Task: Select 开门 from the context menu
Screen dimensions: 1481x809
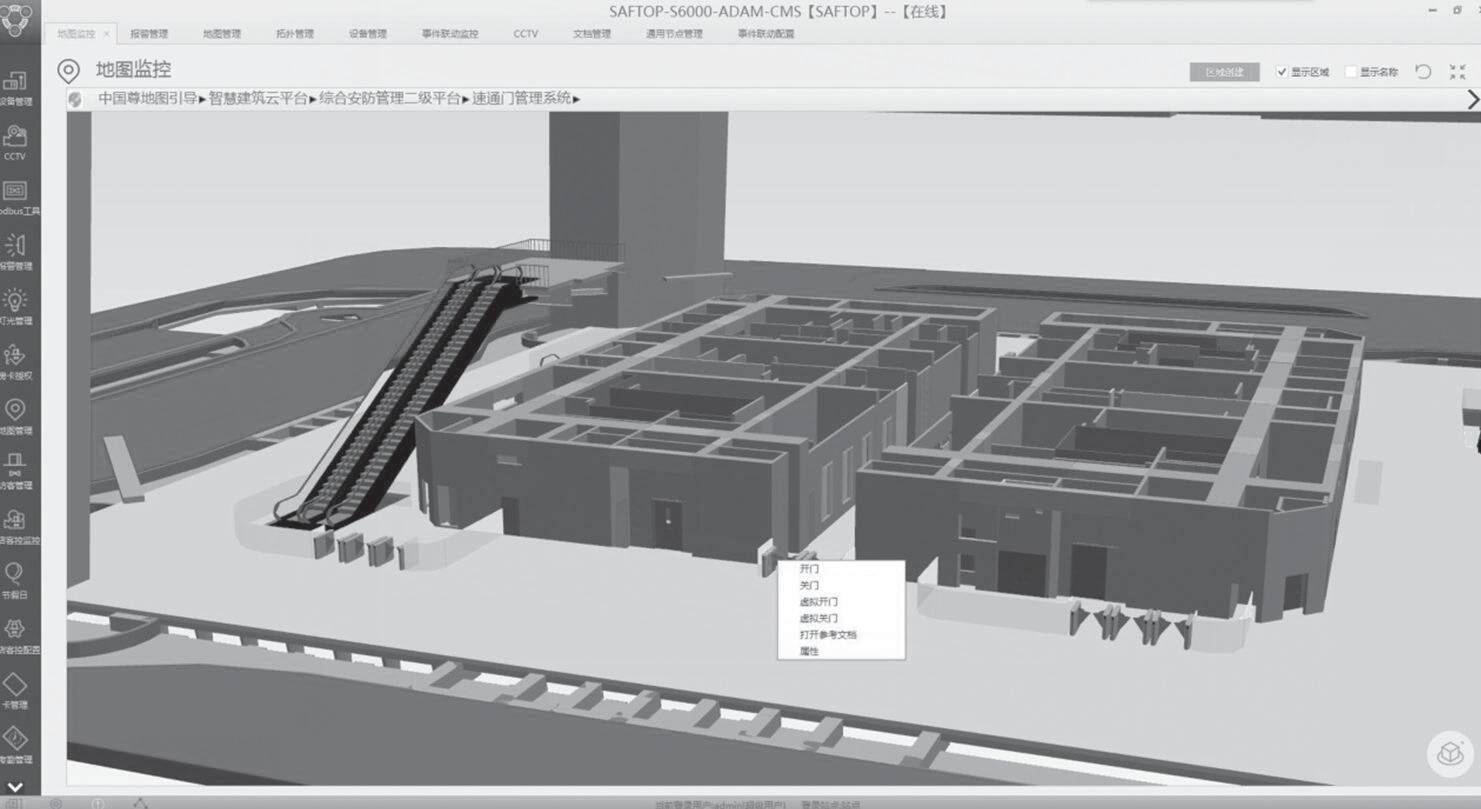Action: click(x=809, y=569)
